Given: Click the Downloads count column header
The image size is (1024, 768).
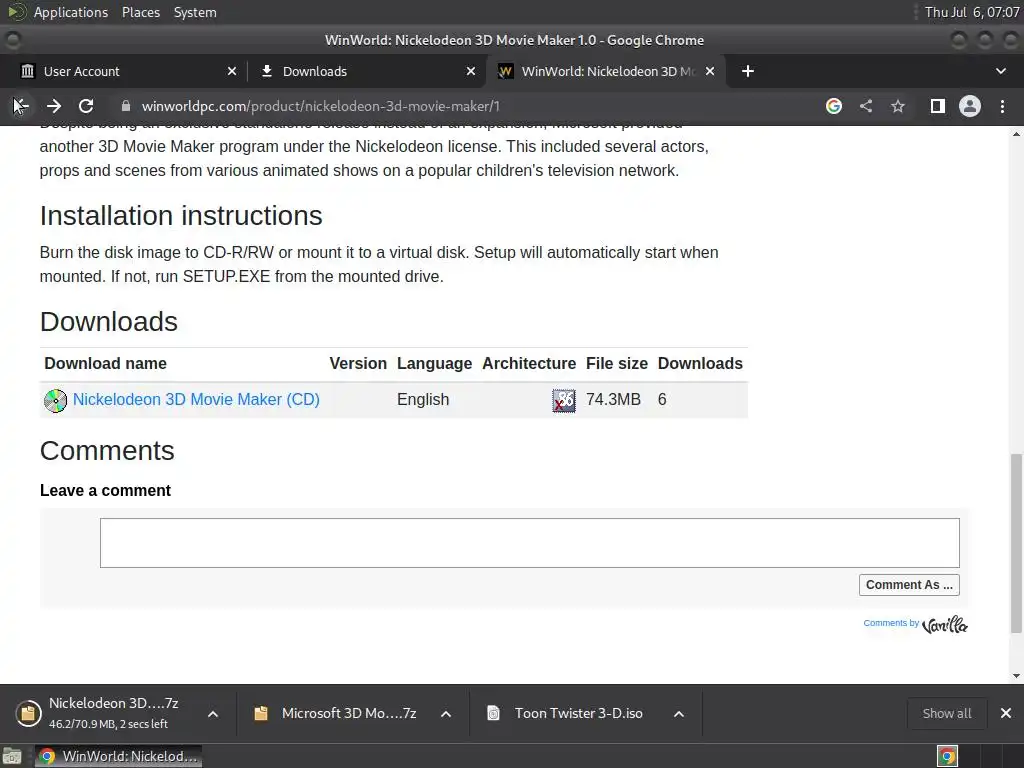Looking at the screenshot, I should 700,363.
